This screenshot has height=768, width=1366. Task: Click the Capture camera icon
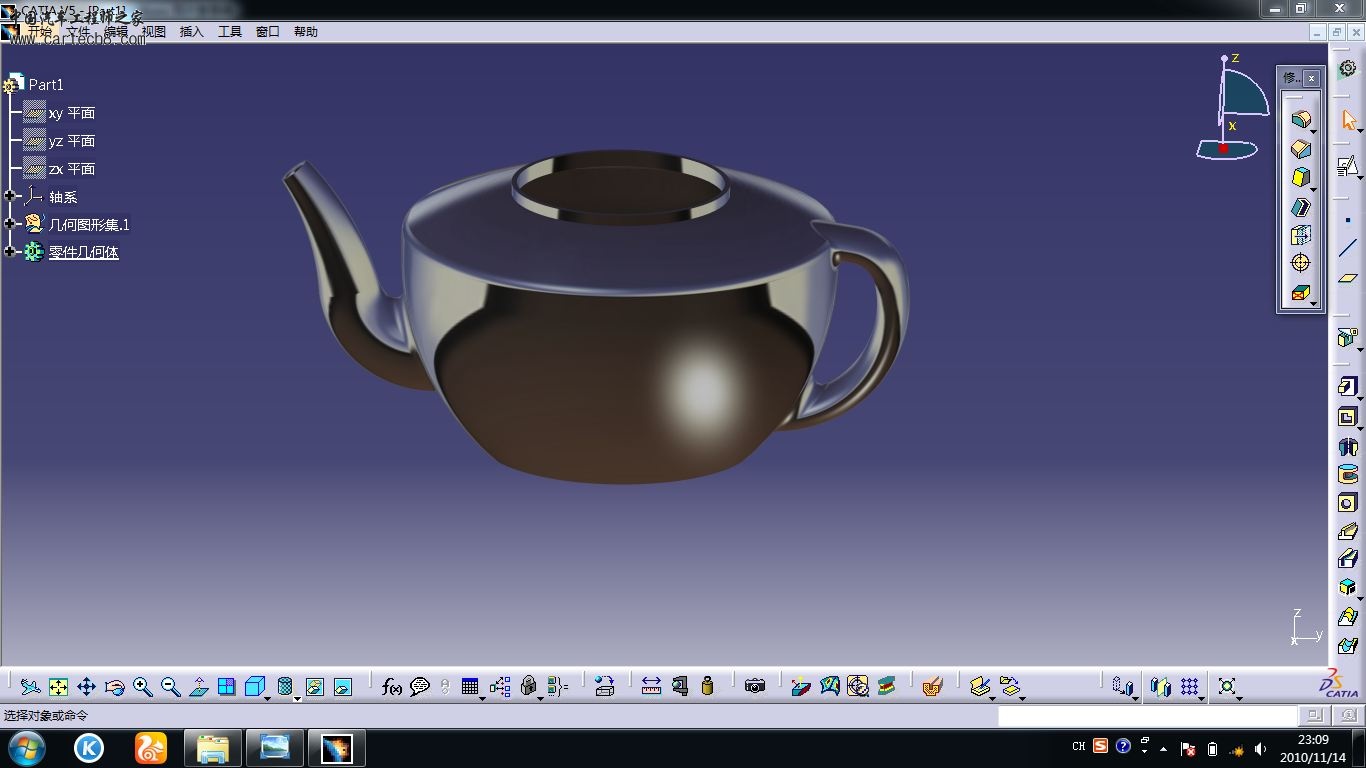755,686
